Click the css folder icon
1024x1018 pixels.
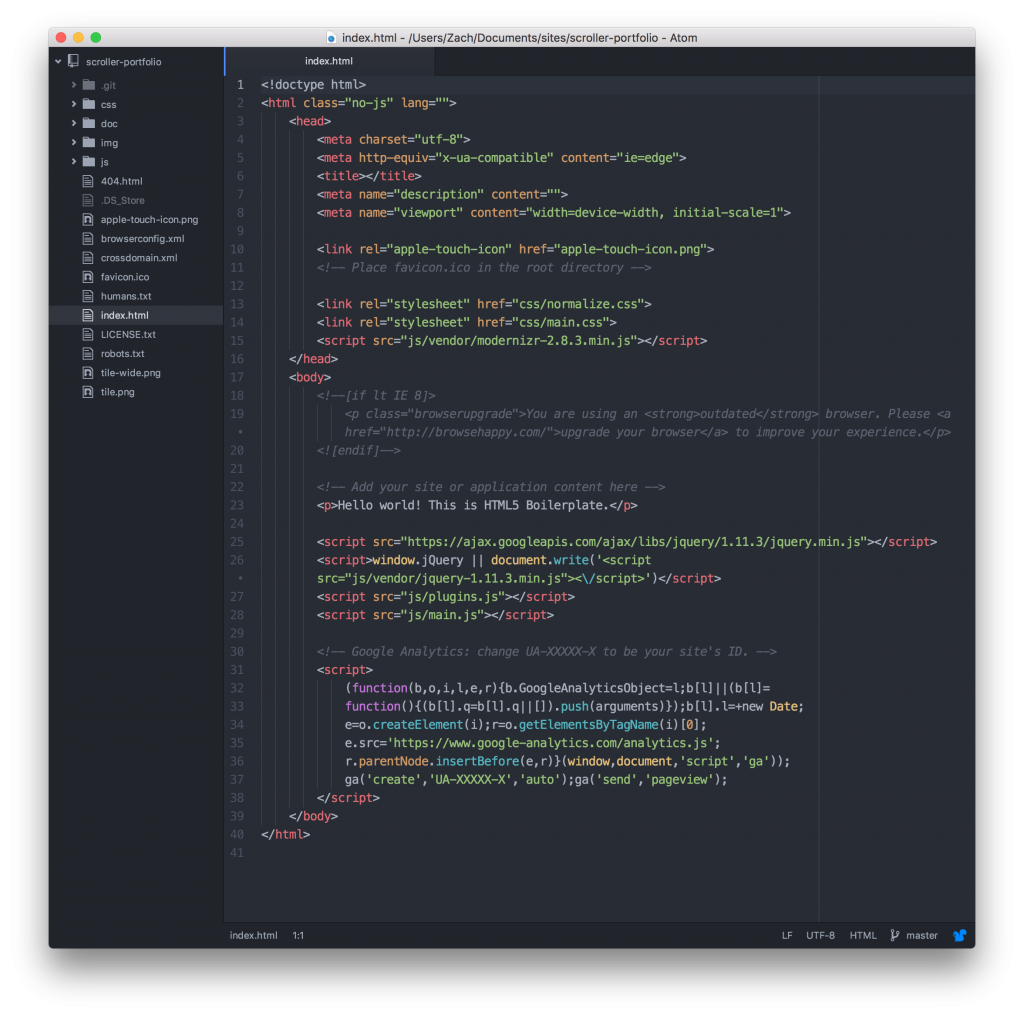[x=89, y=104]
